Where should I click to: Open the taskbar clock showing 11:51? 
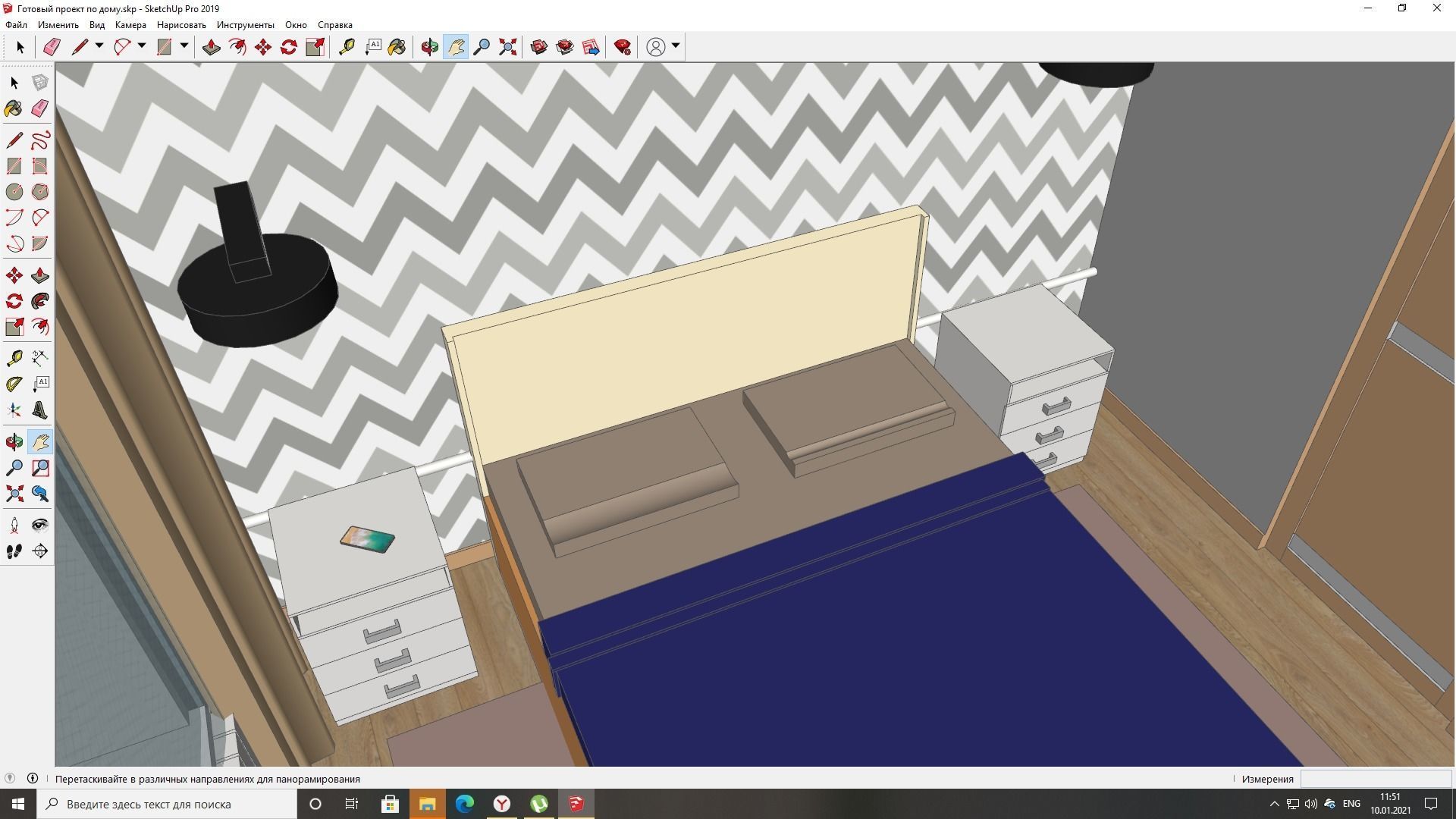[1390, 804]
